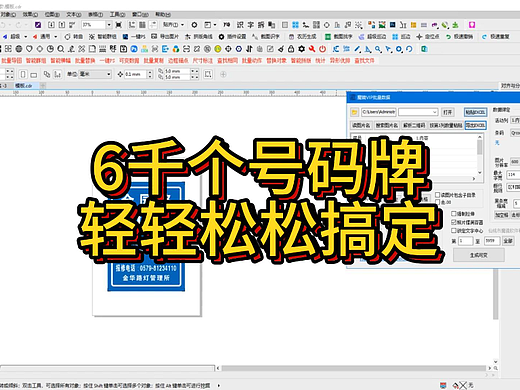Click the 解析二维码 button

point(414,125)
